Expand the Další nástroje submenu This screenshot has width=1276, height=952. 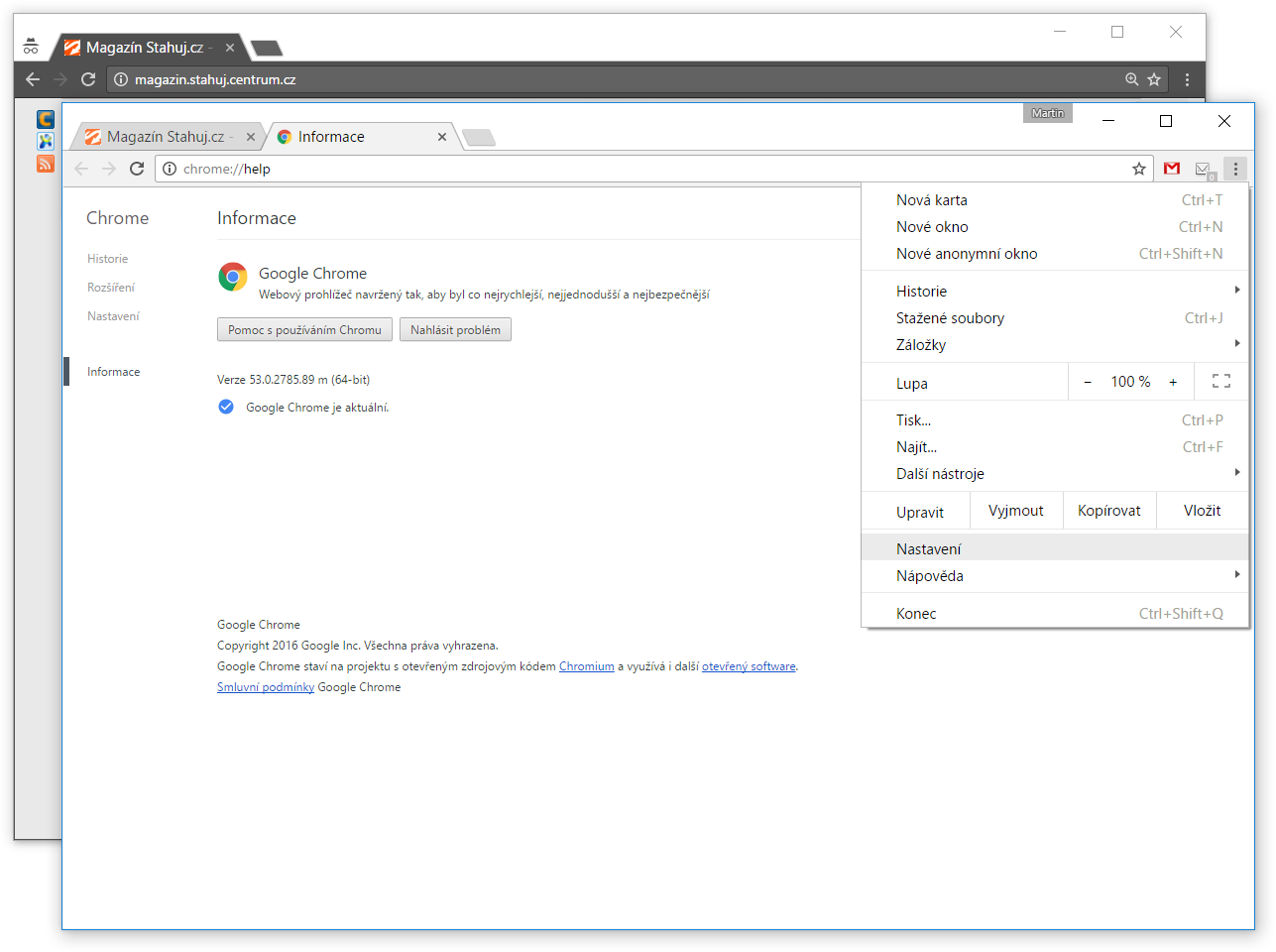pyautogui.click(x=1055, y=473)
